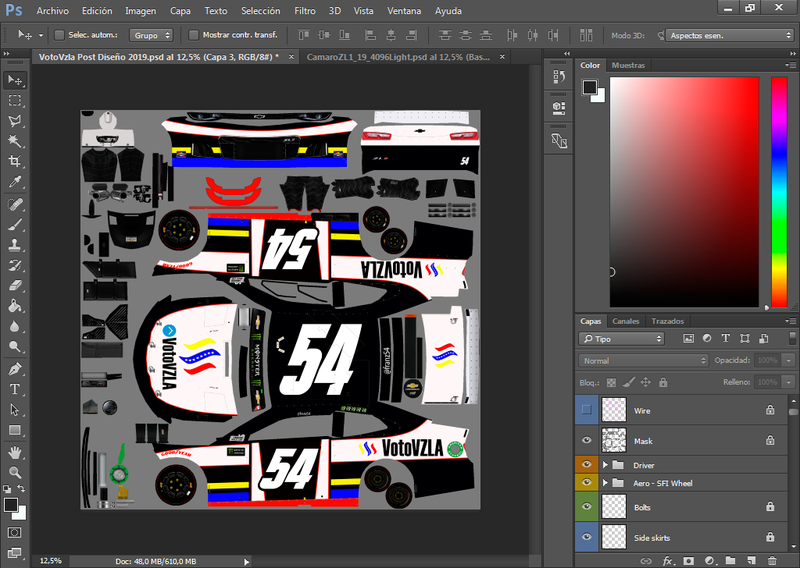Open the 3D panel icon

click(559, 108)
